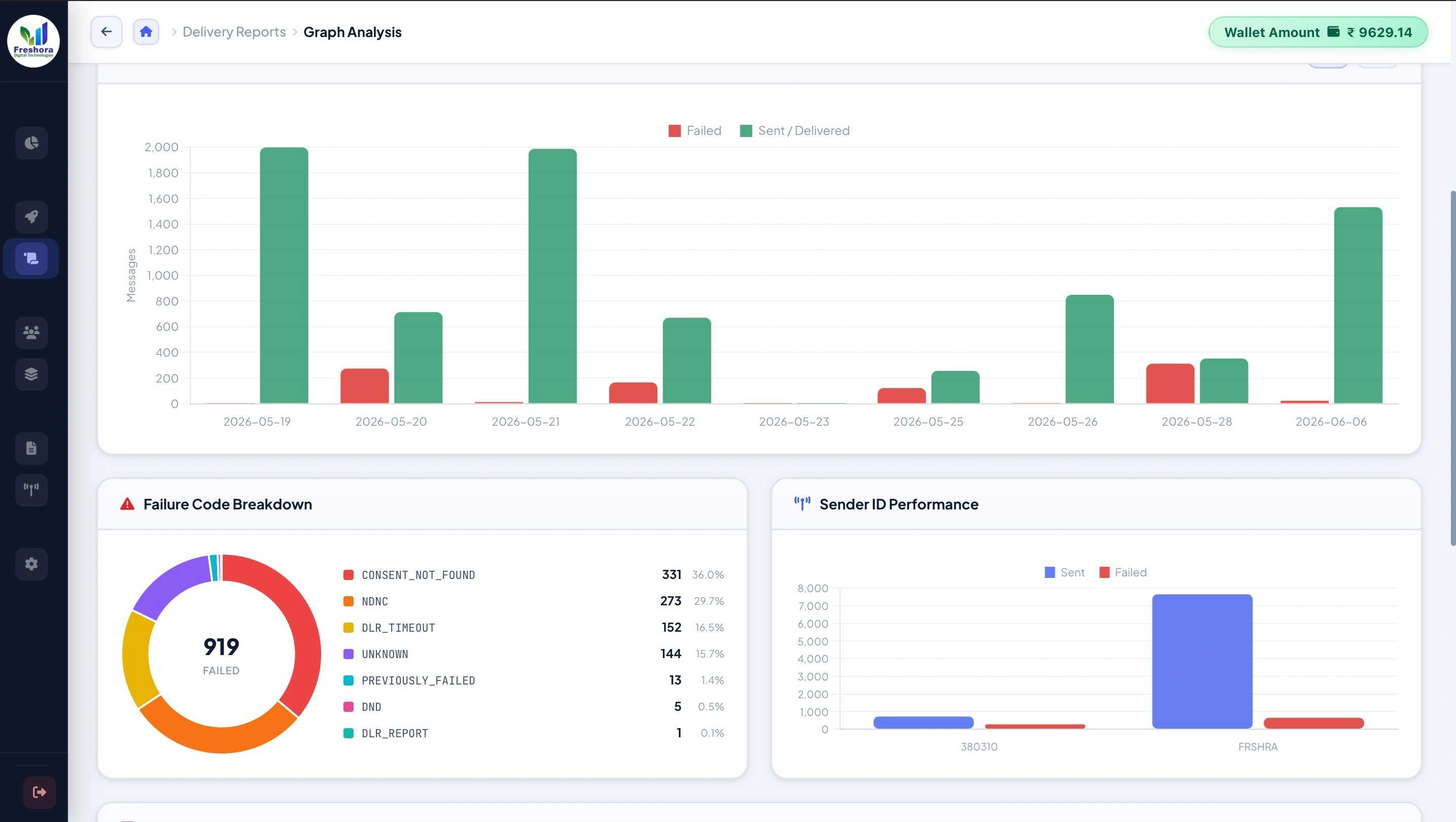This screenshot has height=822, width=1456.
Task: Click the red Failed bar for FRSHRA
Action: [x=1313, y=723]
